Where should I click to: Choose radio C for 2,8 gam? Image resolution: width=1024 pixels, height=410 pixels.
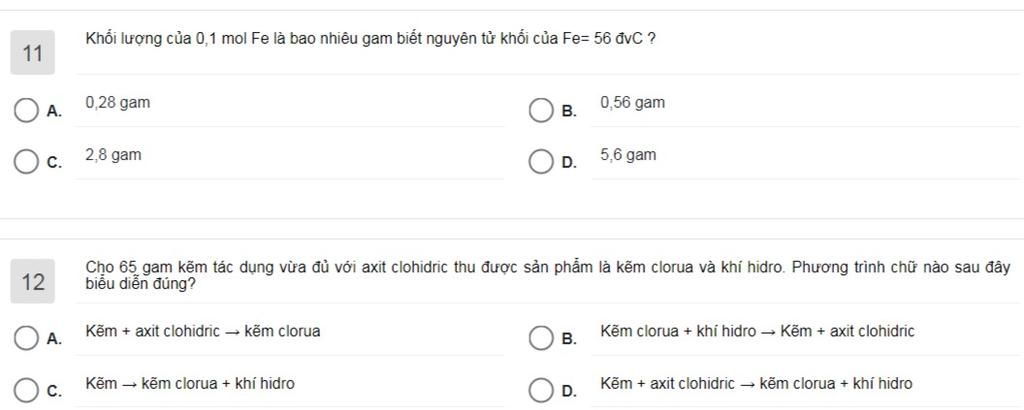pos(26,163)
